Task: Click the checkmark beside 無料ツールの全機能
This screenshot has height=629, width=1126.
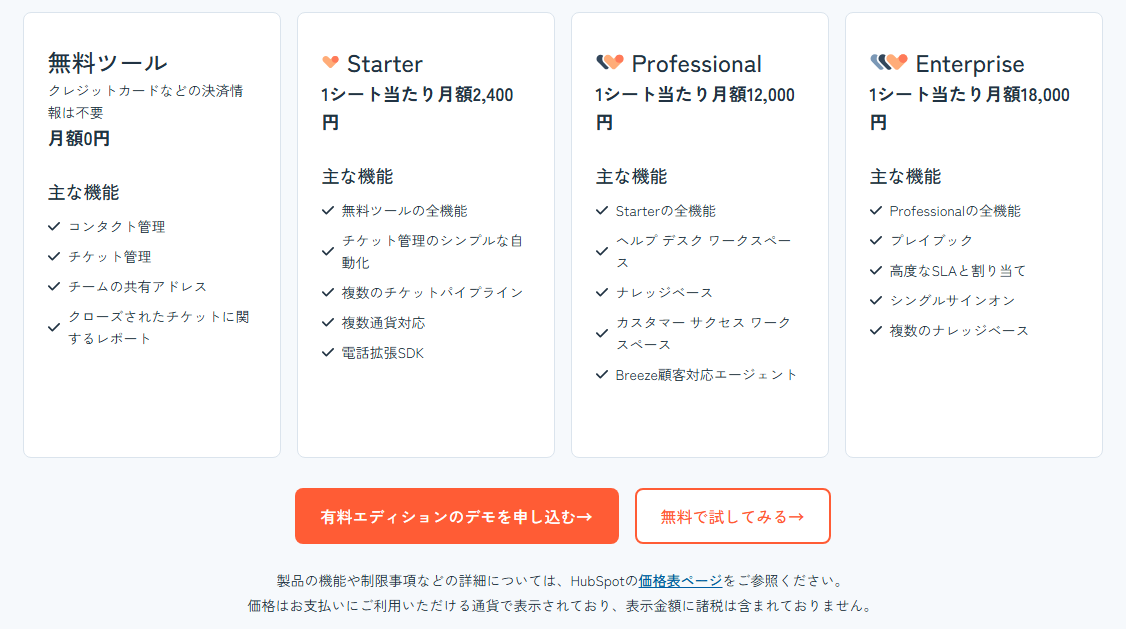Action: click(x=325, y=211)
